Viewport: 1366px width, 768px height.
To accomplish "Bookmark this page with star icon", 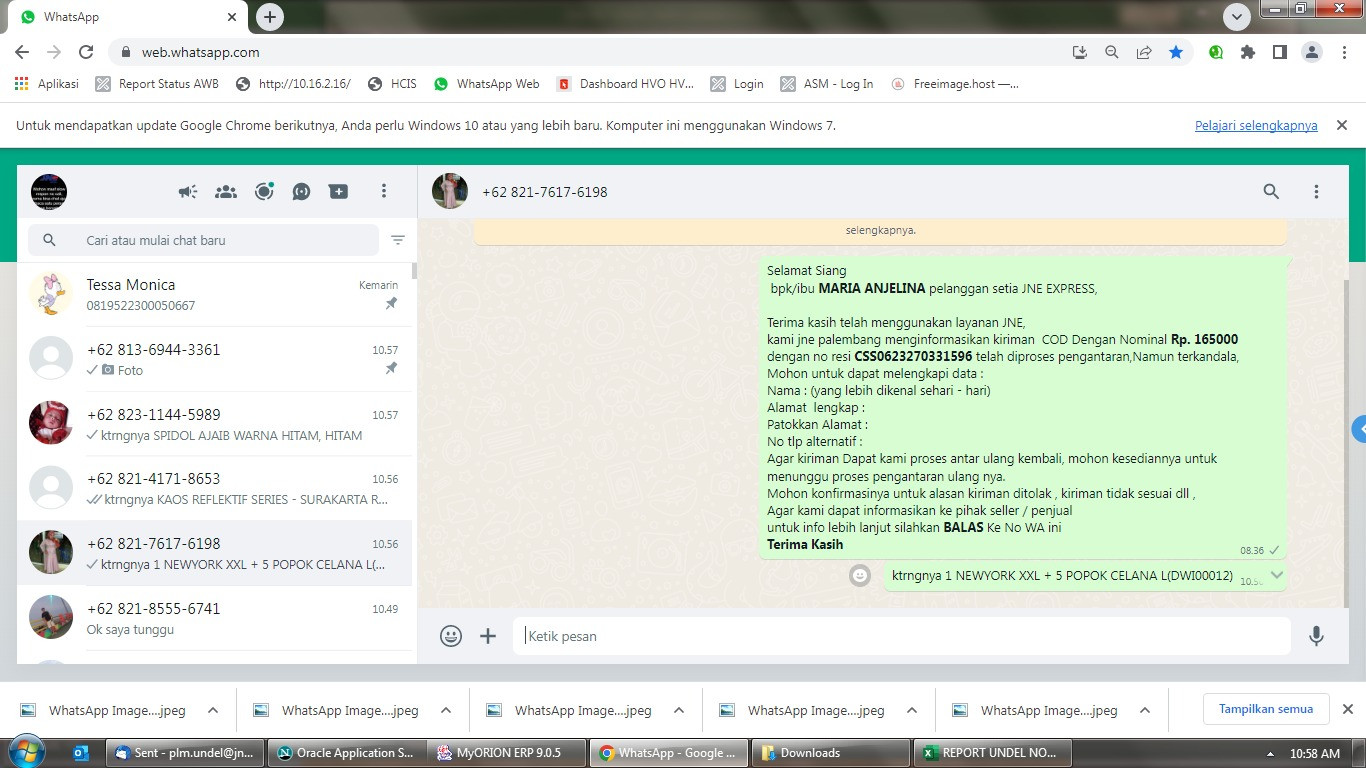I will (1176, 52).
